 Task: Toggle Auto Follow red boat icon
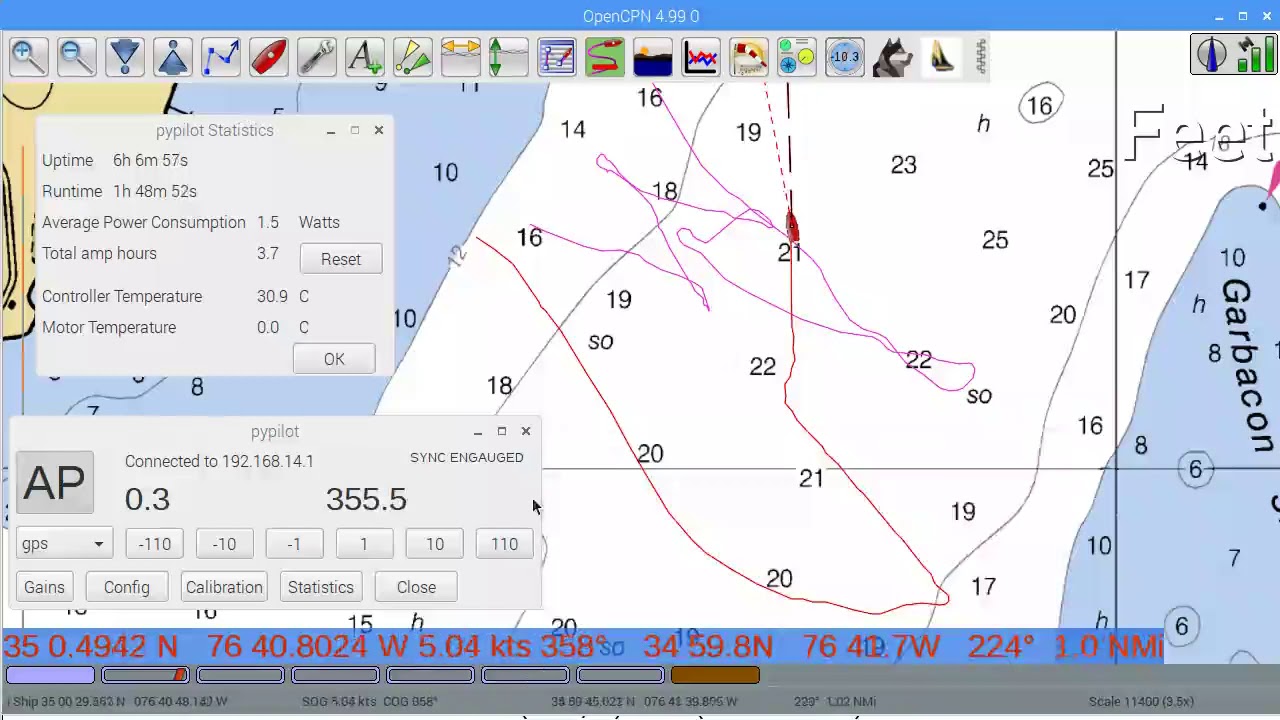tap(269, 57)
